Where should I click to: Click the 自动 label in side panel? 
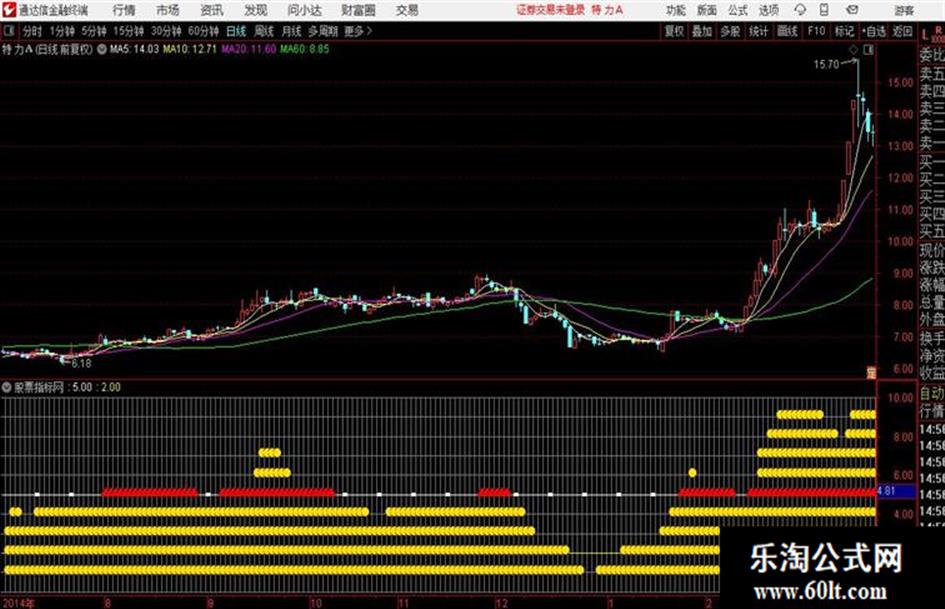pos(932,393)
